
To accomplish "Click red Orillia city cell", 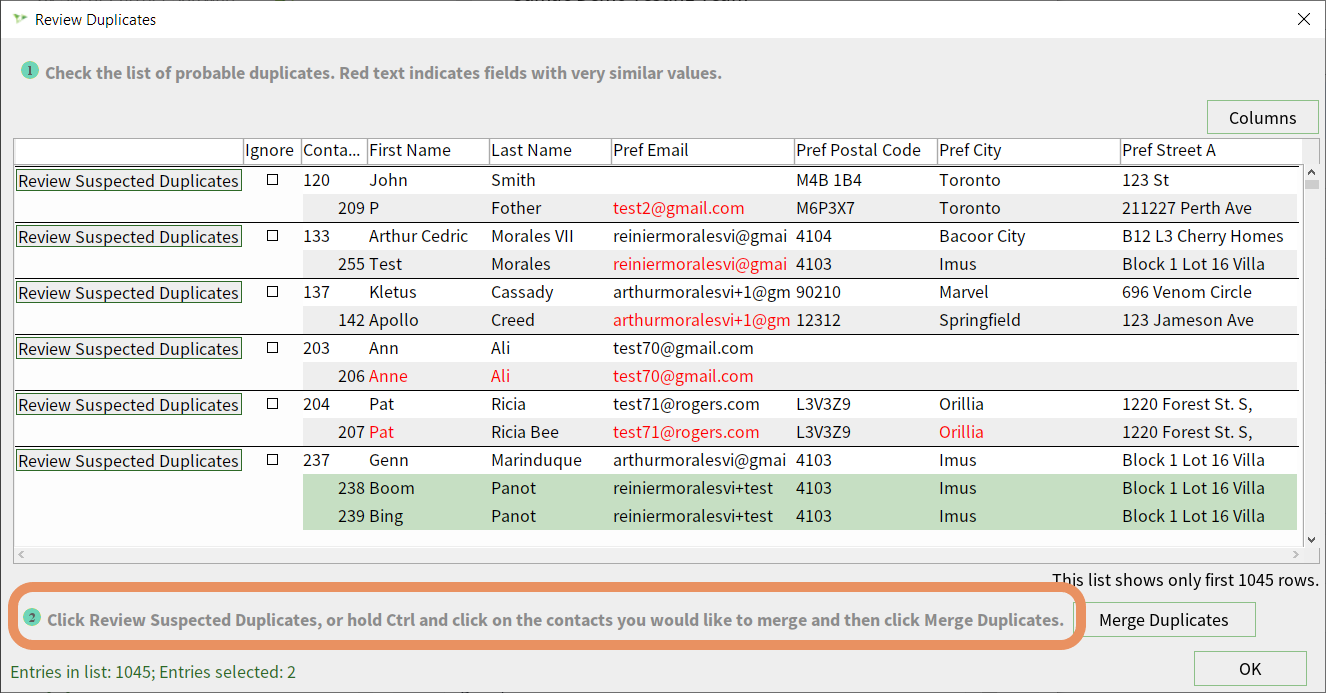I will point(961,432).
